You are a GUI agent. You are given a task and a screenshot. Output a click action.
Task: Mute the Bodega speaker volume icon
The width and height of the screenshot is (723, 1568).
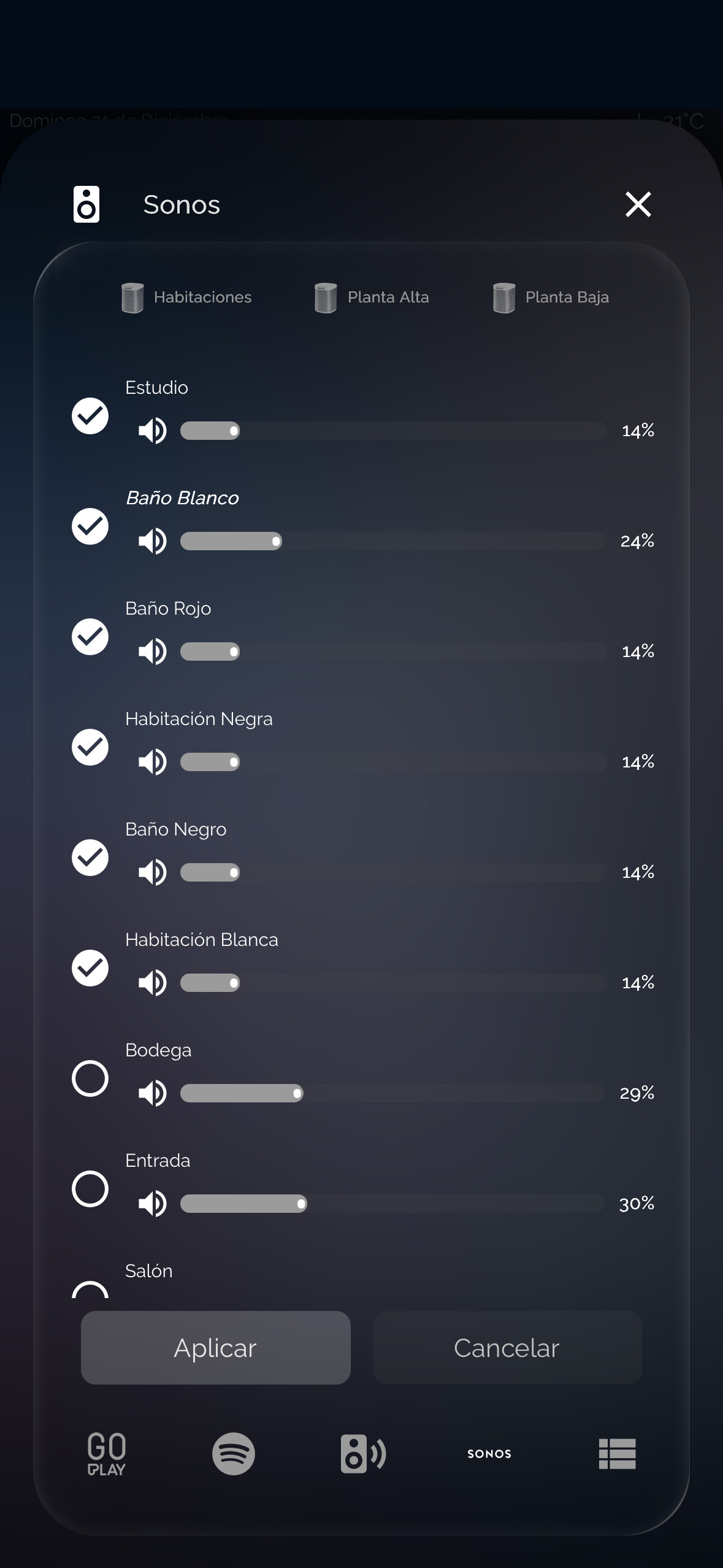point(152,1093)
